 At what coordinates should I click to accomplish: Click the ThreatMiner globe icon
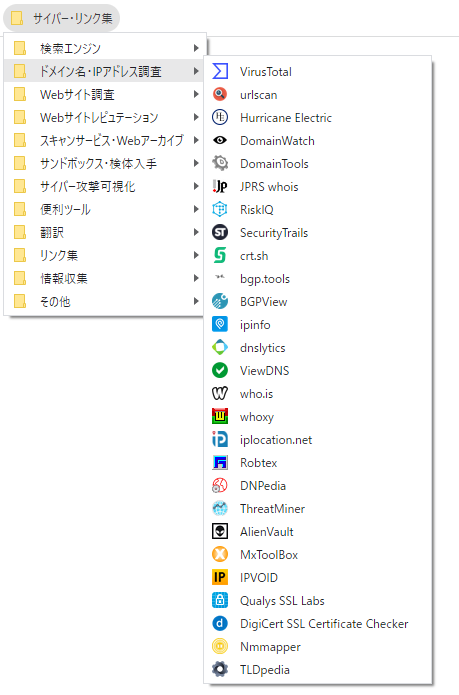pos(220,509)
